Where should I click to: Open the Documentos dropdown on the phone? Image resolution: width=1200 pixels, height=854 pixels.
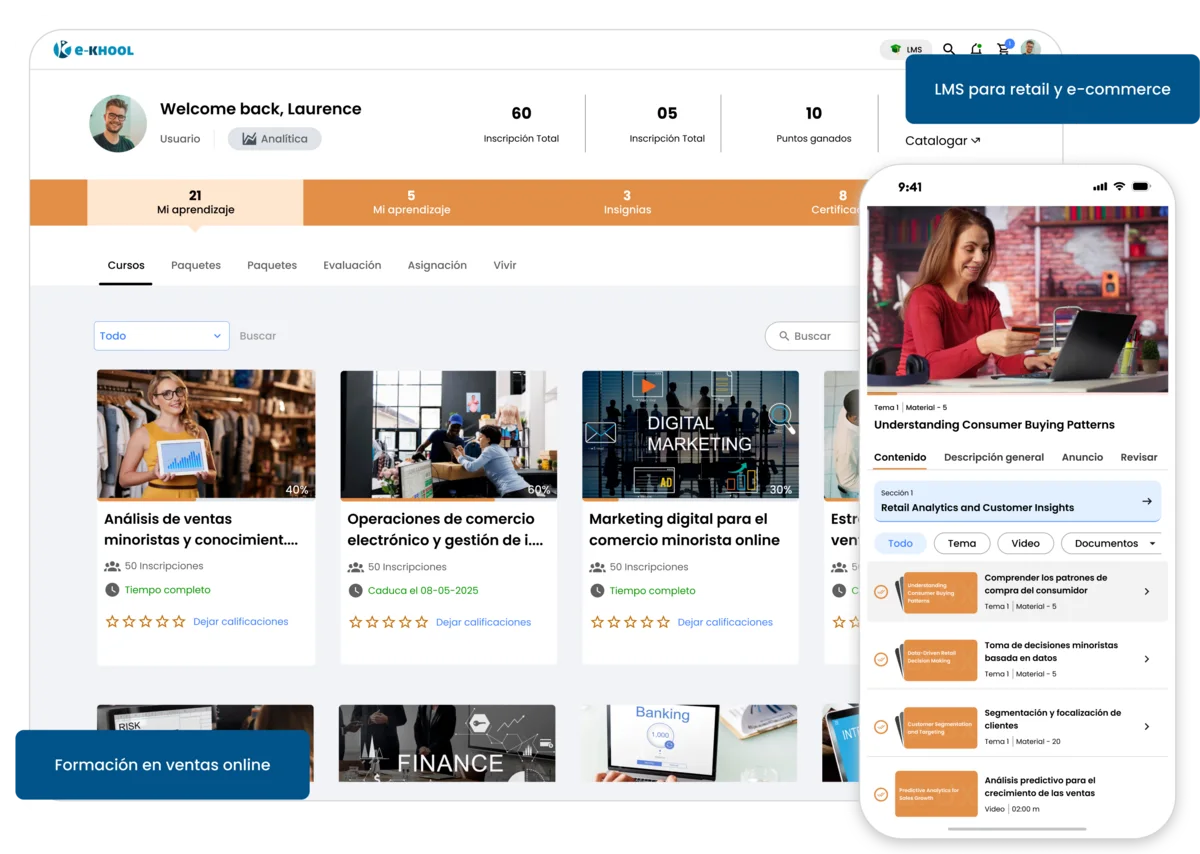[x=1110, y=543]
